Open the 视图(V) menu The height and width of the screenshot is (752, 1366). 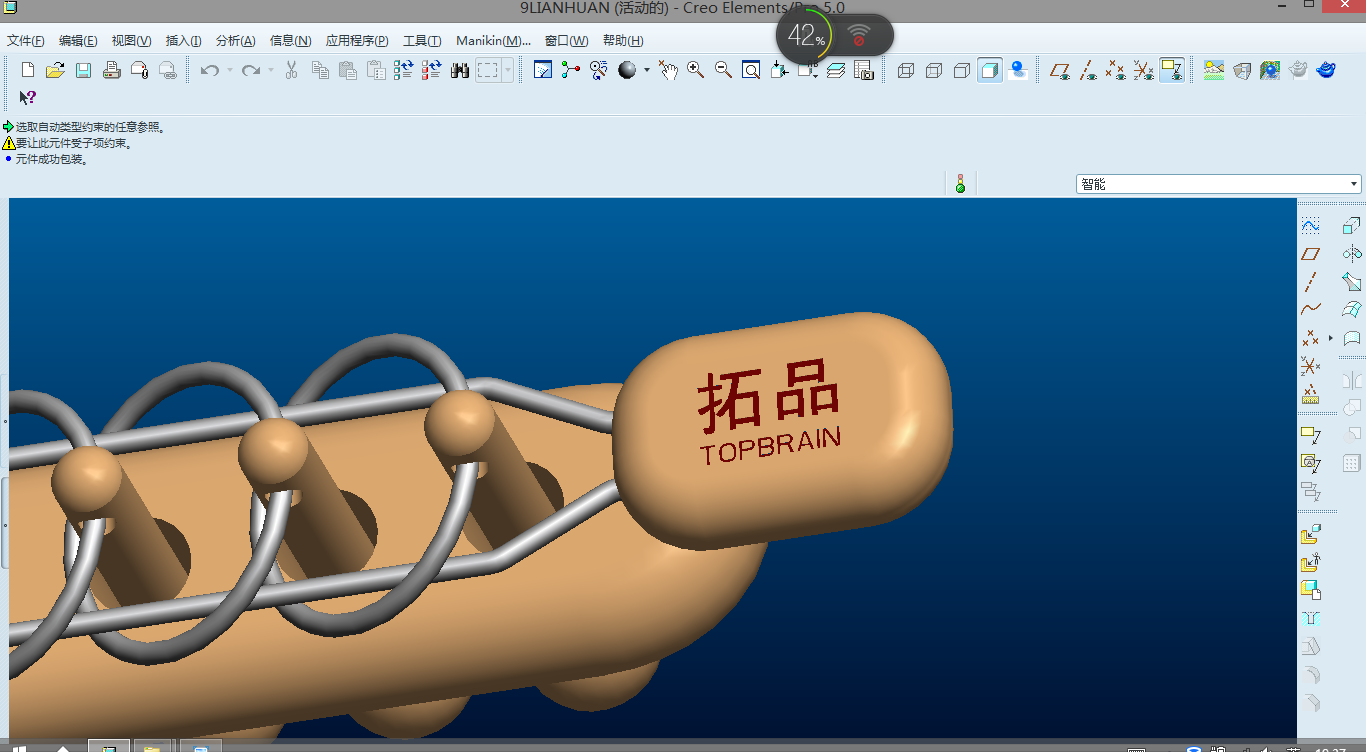[x=131, y=41]
